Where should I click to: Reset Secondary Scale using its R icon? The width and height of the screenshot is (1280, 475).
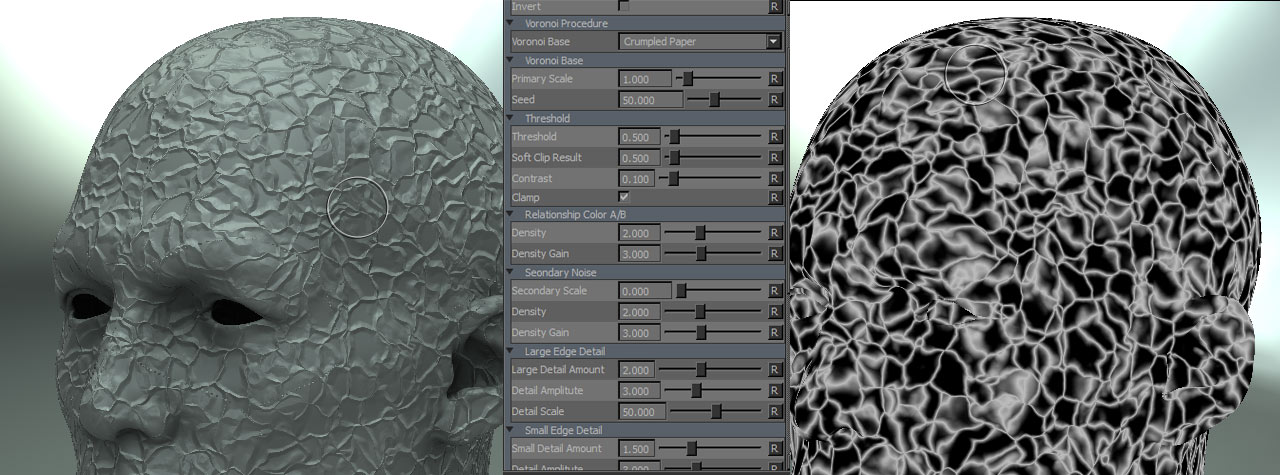point(774,291)
